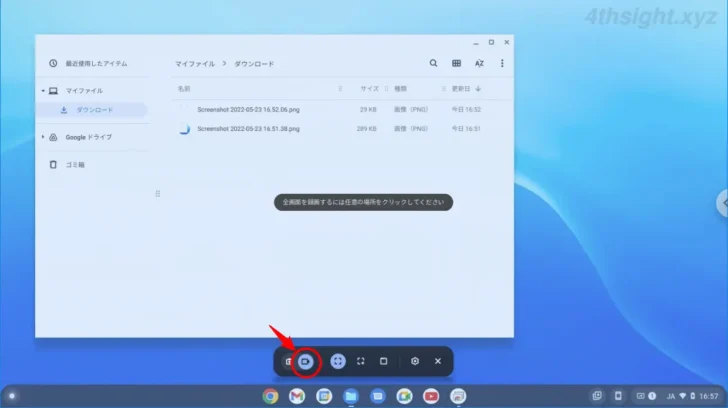
Task: Click the sidebar splitter handle in Files
Action: (158, 194)
